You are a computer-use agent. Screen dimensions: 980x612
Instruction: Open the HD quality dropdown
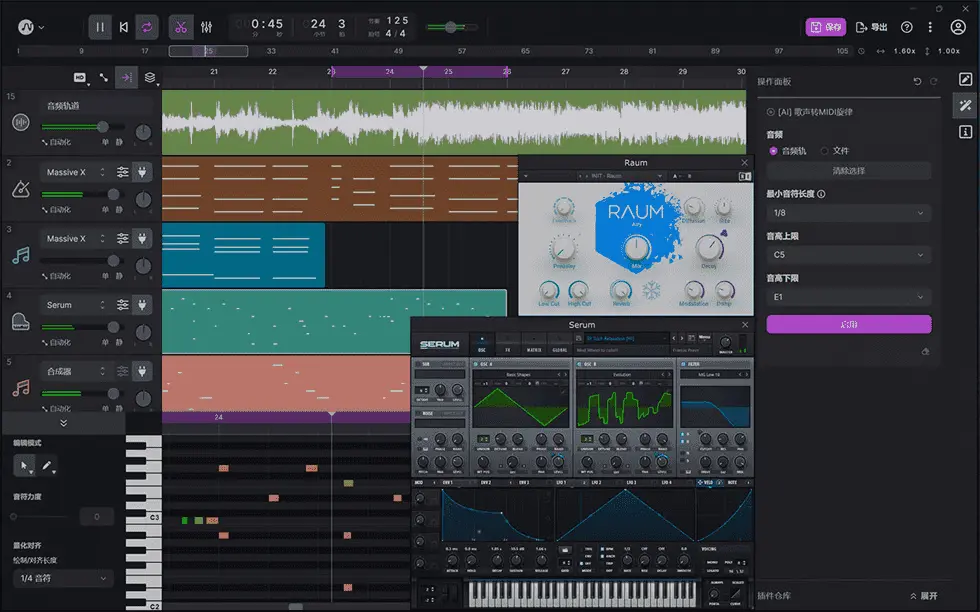point(81,78)
